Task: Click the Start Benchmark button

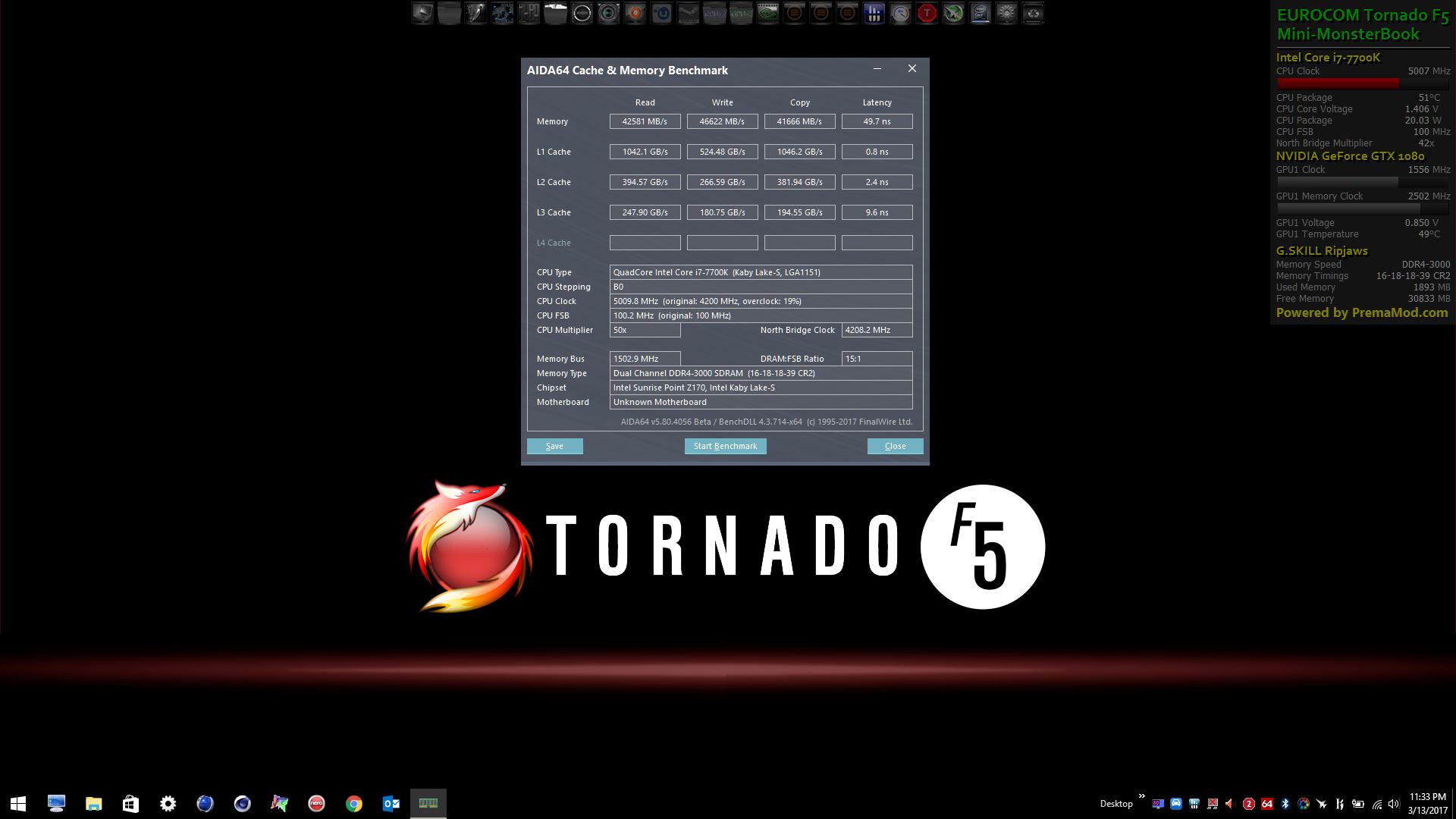Action: click(725, 446)
